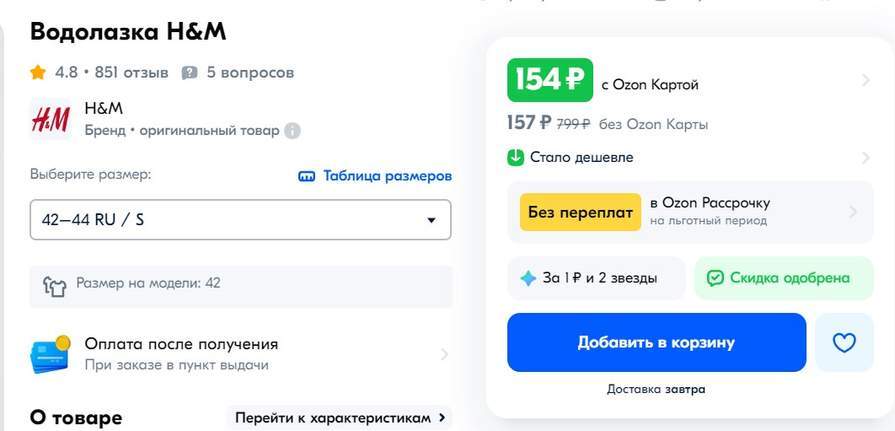Image resolution: width=895 pixels, height=431 pixels.
Task: Click the payment card icon
Action: point(50,355)
